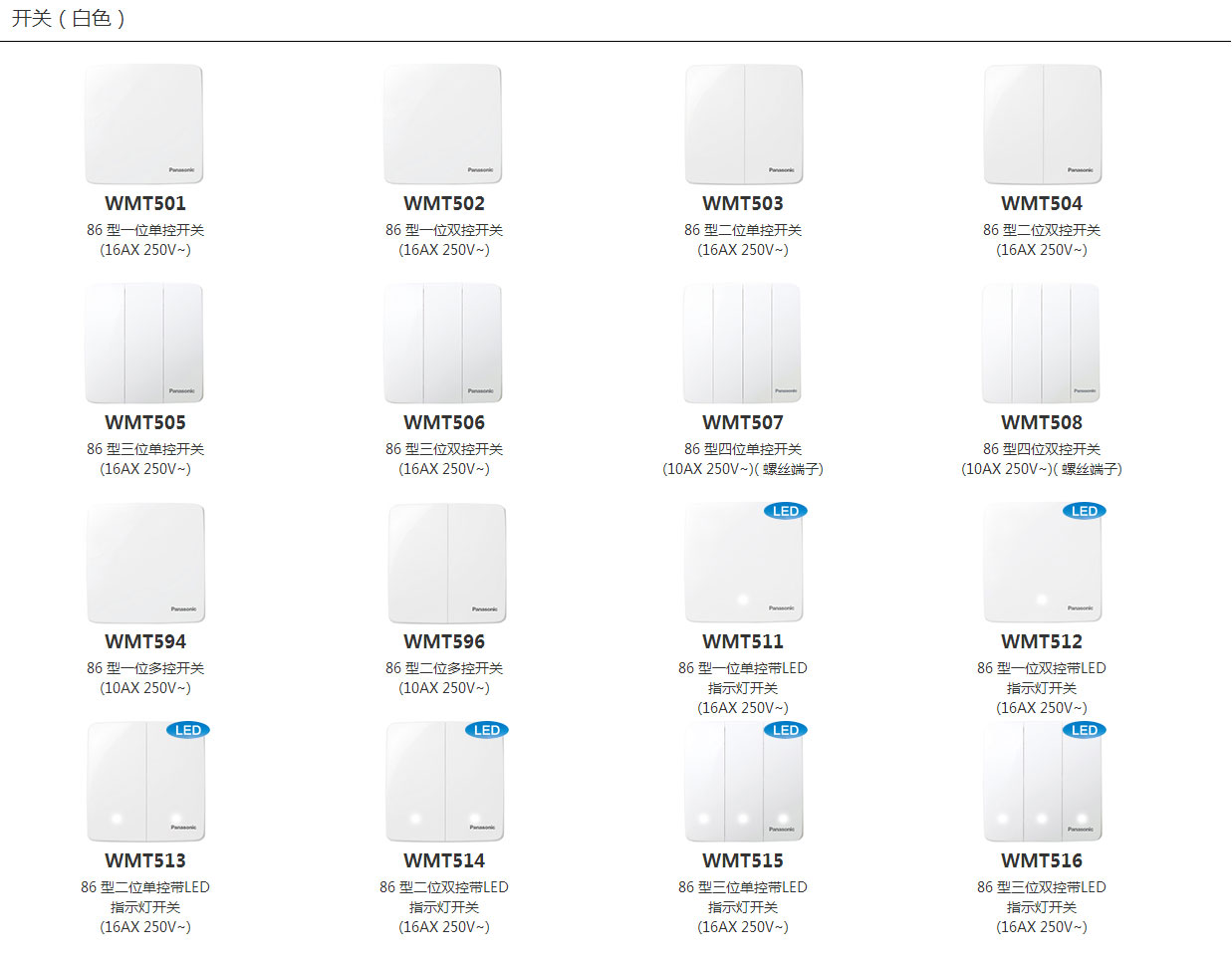Open the WMT596 model name link

coord(444,641)
